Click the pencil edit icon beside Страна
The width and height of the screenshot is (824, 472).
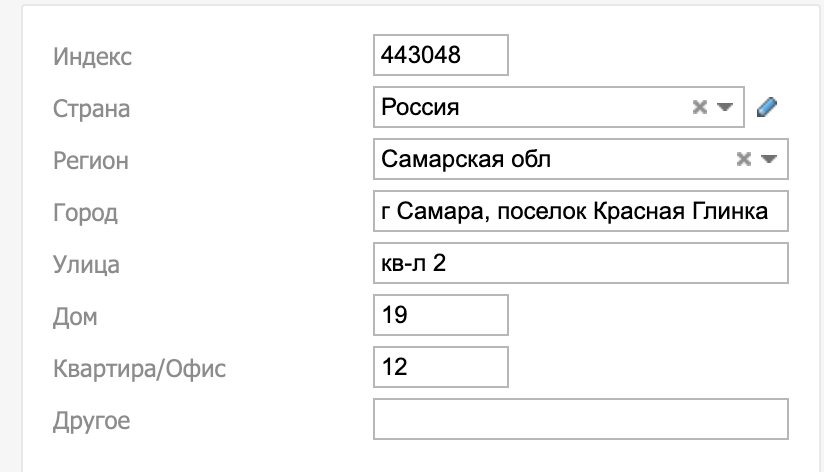point(767,107)
